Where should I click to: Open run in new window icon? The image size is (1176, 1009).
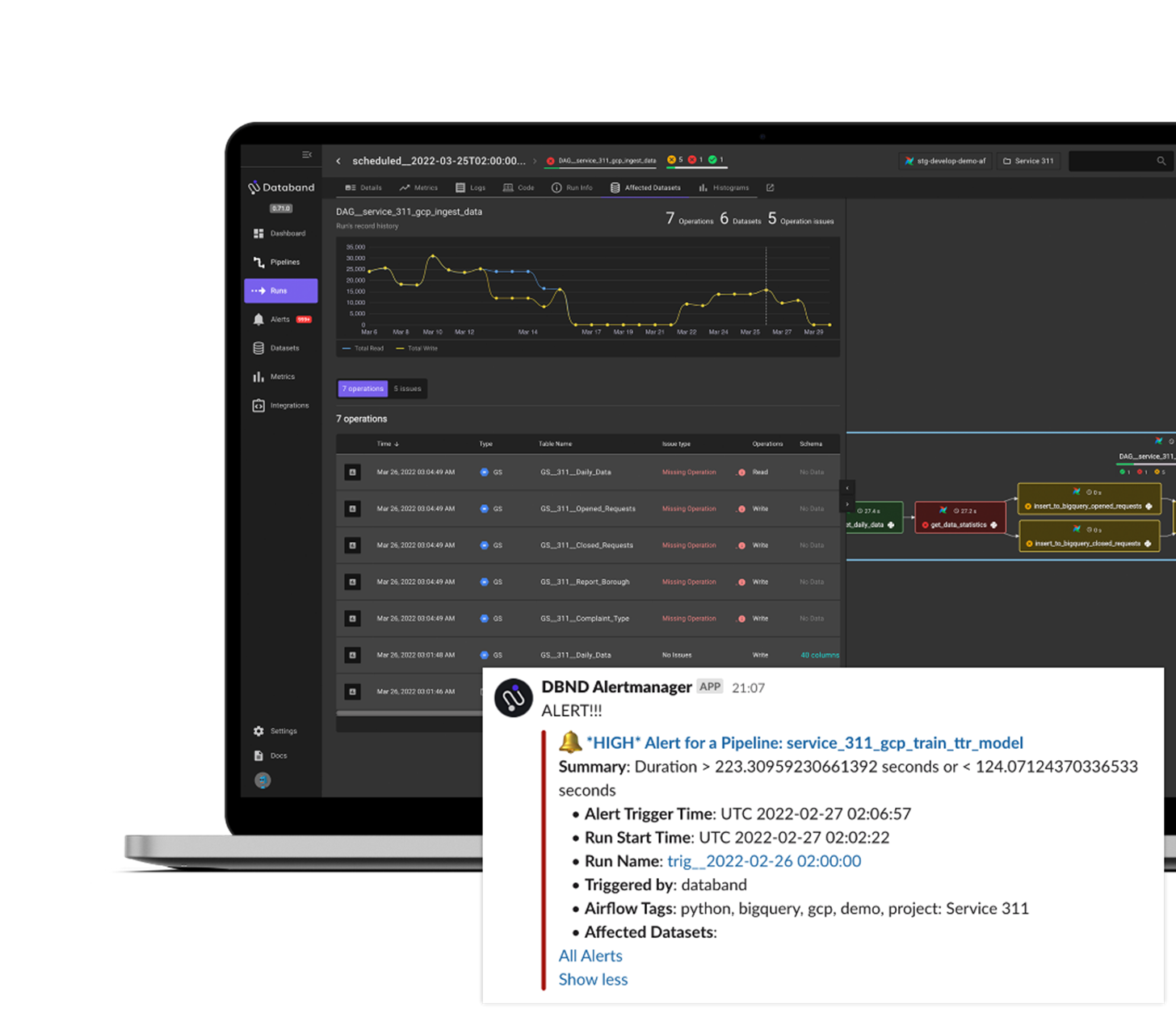click(x=770, y=187)
